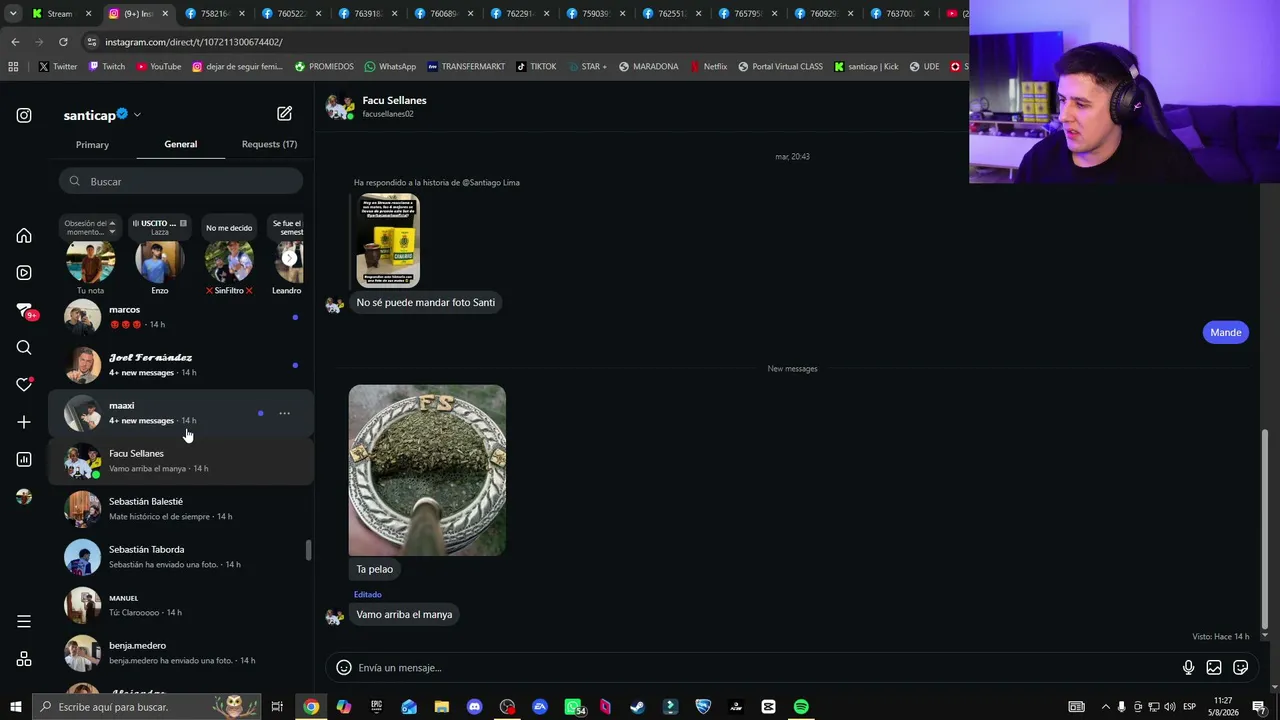The width and height of the screenshot is (1280, 720).
Task: Open the More hamburger menu icon
Action: click(x=24, y=622)
